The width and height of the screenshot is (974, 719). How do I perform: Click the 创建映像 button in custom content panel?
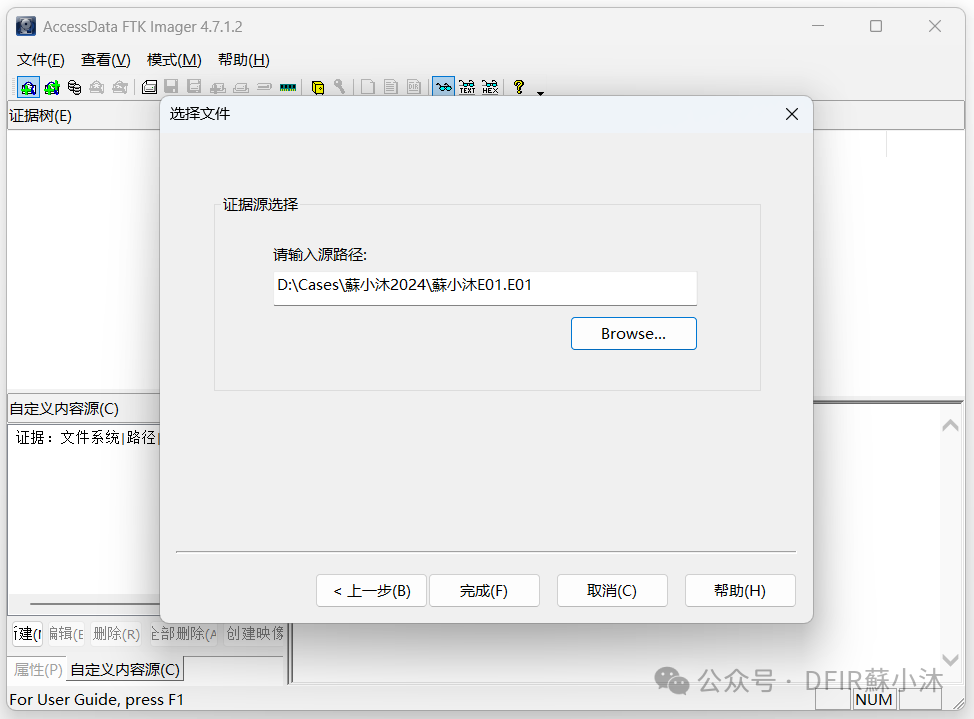tap(255, 634)
